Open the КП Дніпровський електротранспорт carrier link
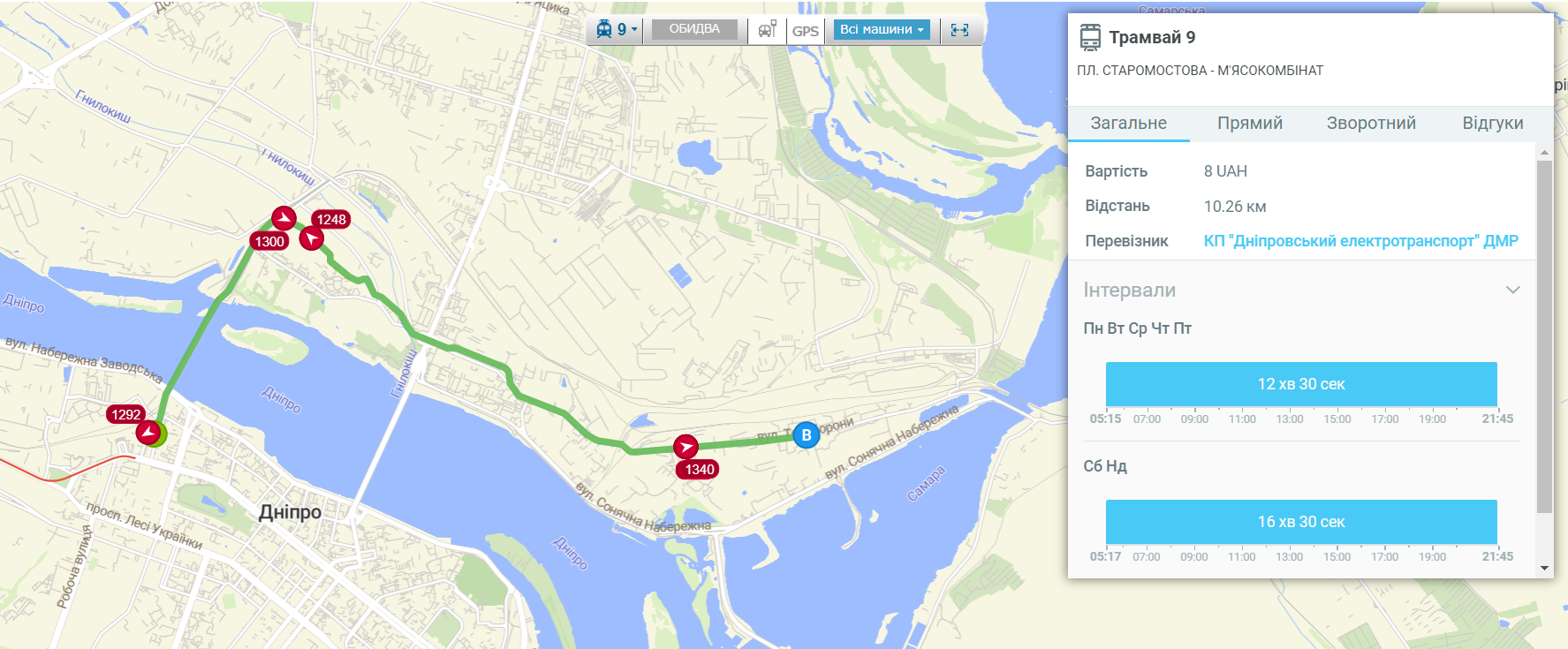 coord(1360,241)
